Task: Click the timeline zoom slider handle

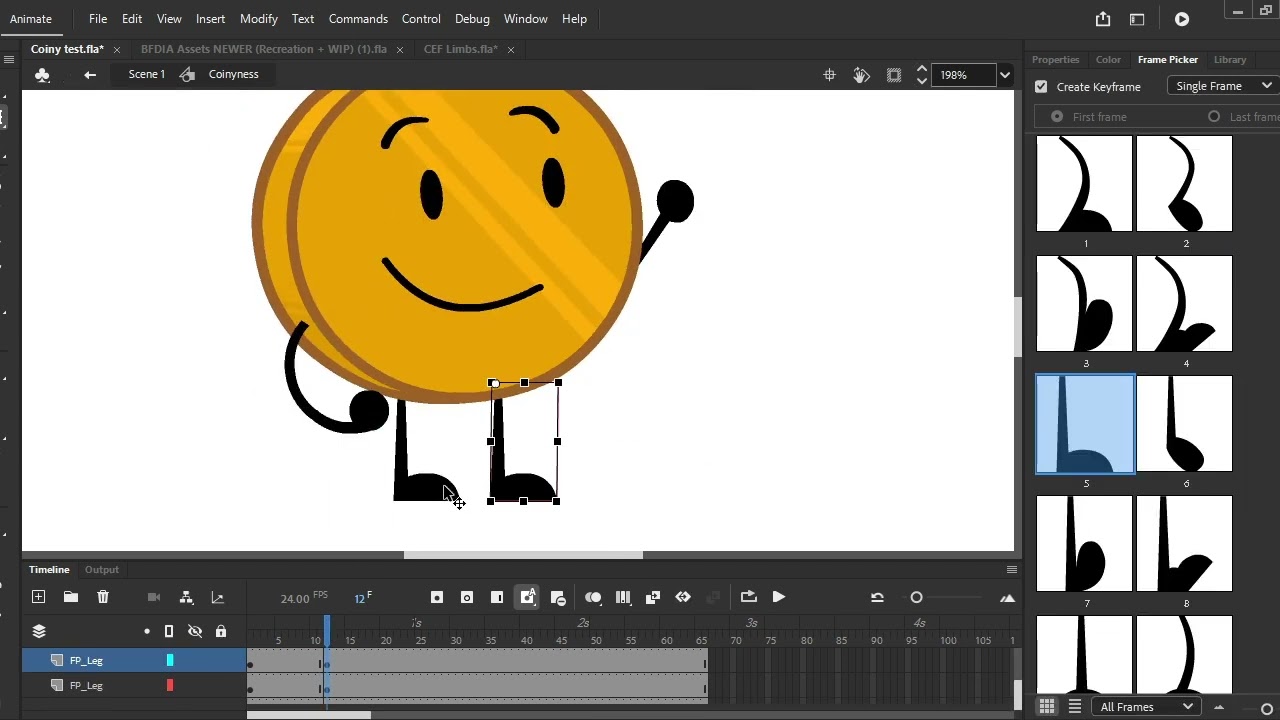Action: 916,597
